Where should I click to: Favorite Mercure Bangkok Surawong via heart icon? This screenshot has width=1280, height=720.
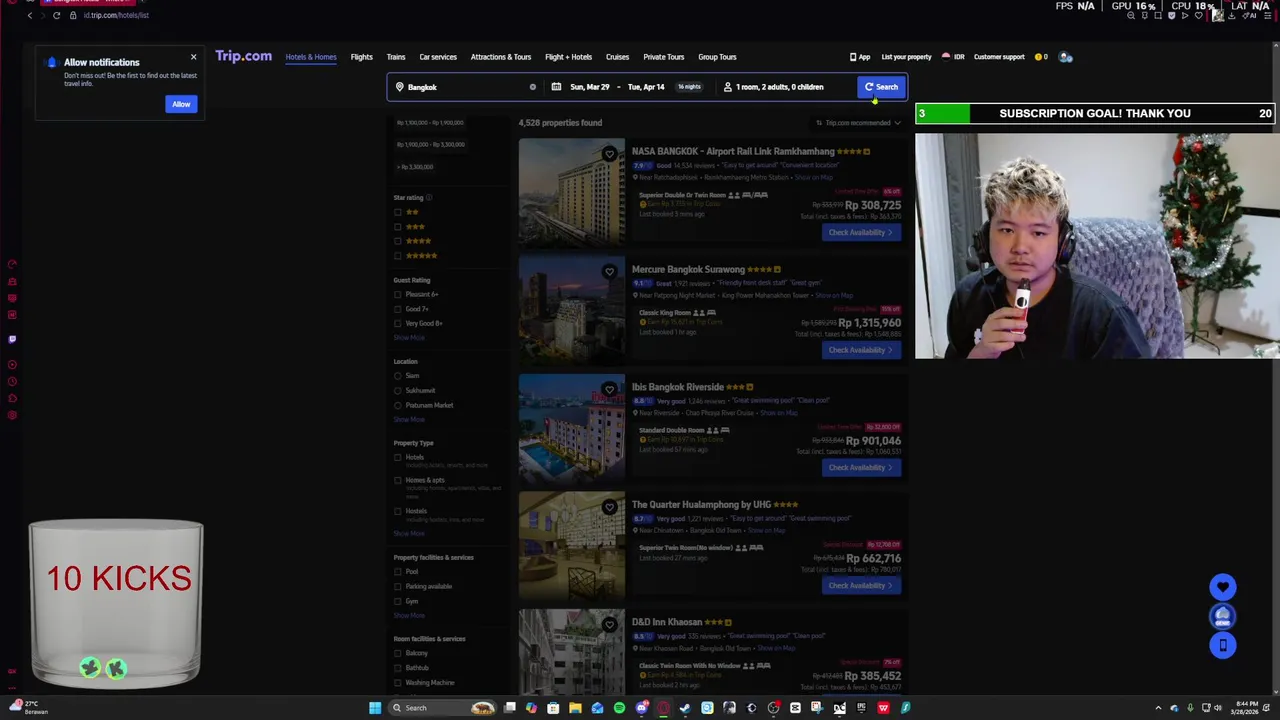coord(609,272)
